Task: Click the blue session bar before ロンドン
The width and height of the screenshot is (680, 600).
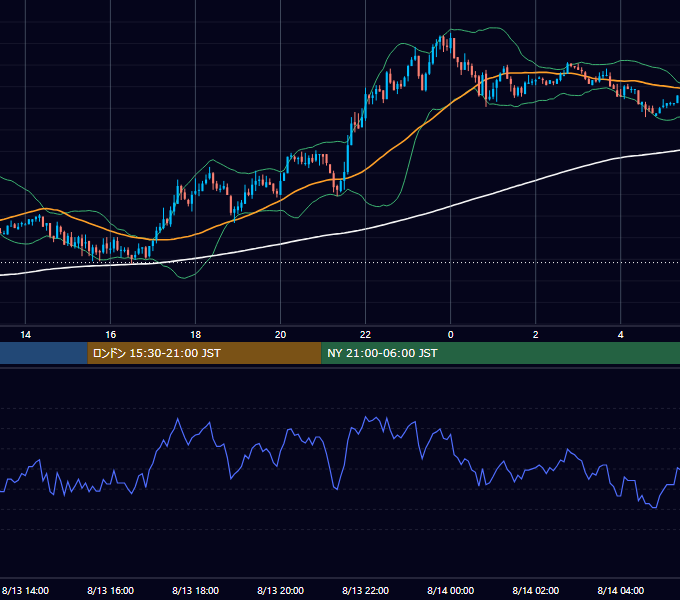Action: 43,353
